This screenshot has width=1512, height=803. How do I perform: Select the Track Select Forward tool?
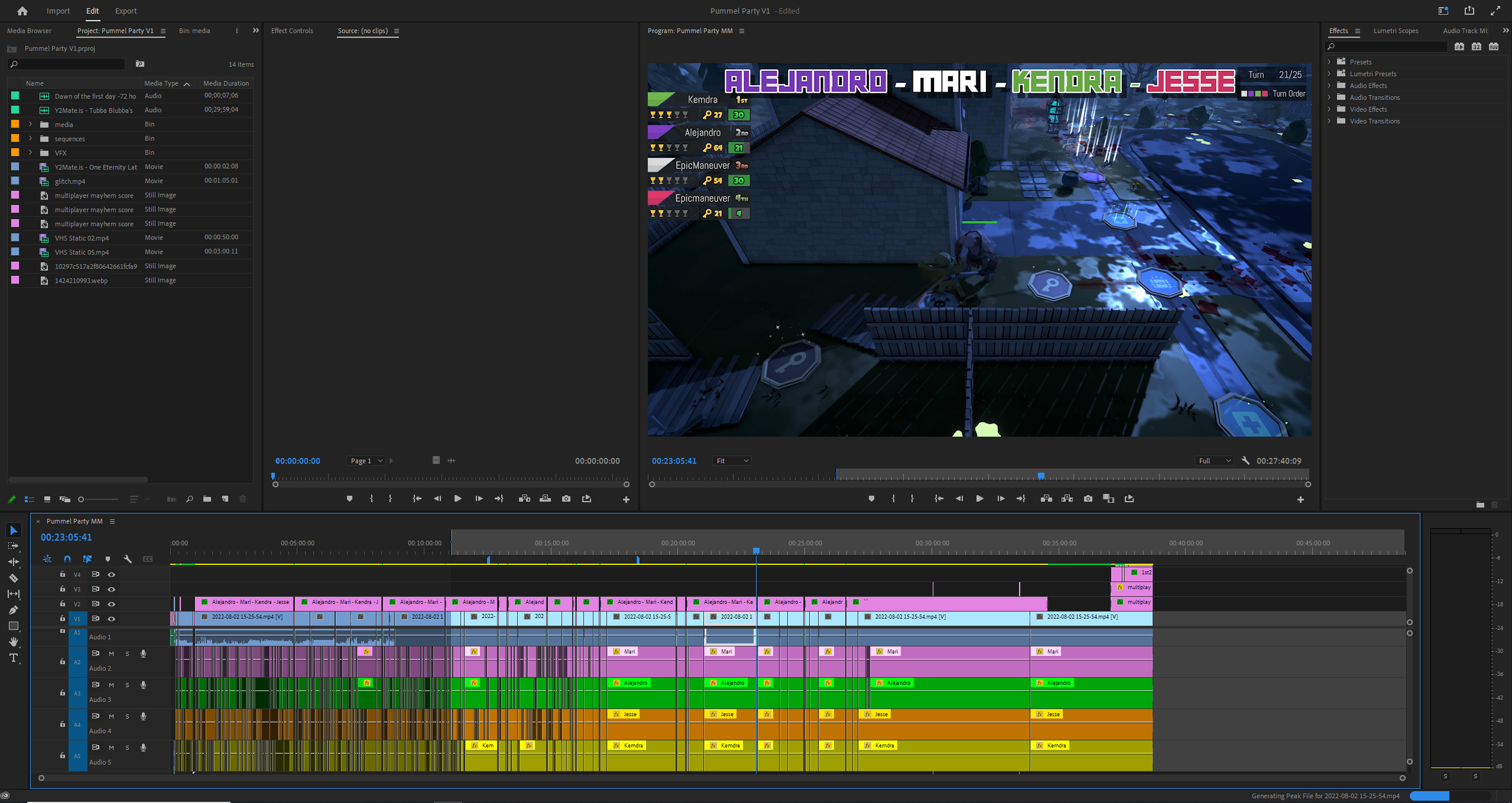coord(14,546)
